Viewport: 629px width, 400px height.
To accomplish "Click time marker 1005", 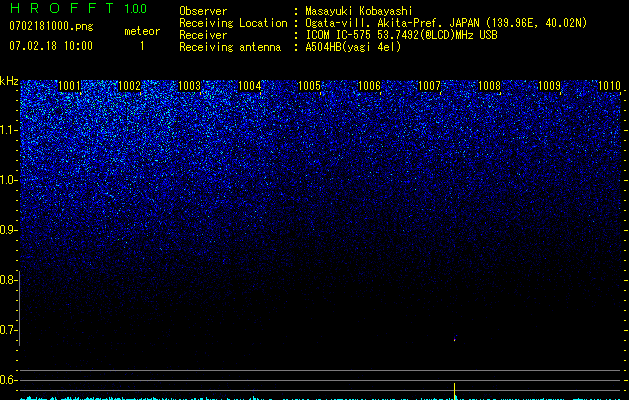I will [309, 86].
